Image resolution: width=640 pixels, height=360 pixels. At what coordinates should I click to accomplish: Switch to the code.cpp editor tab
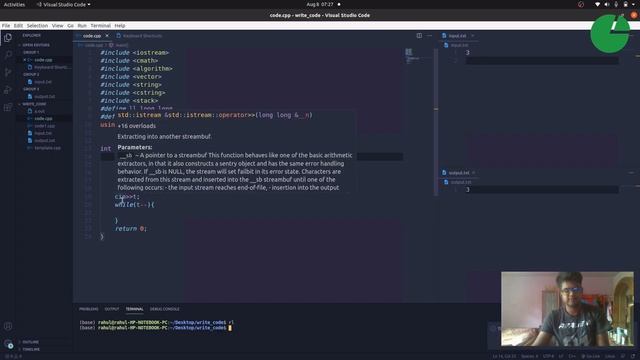(x=92, y=36)
